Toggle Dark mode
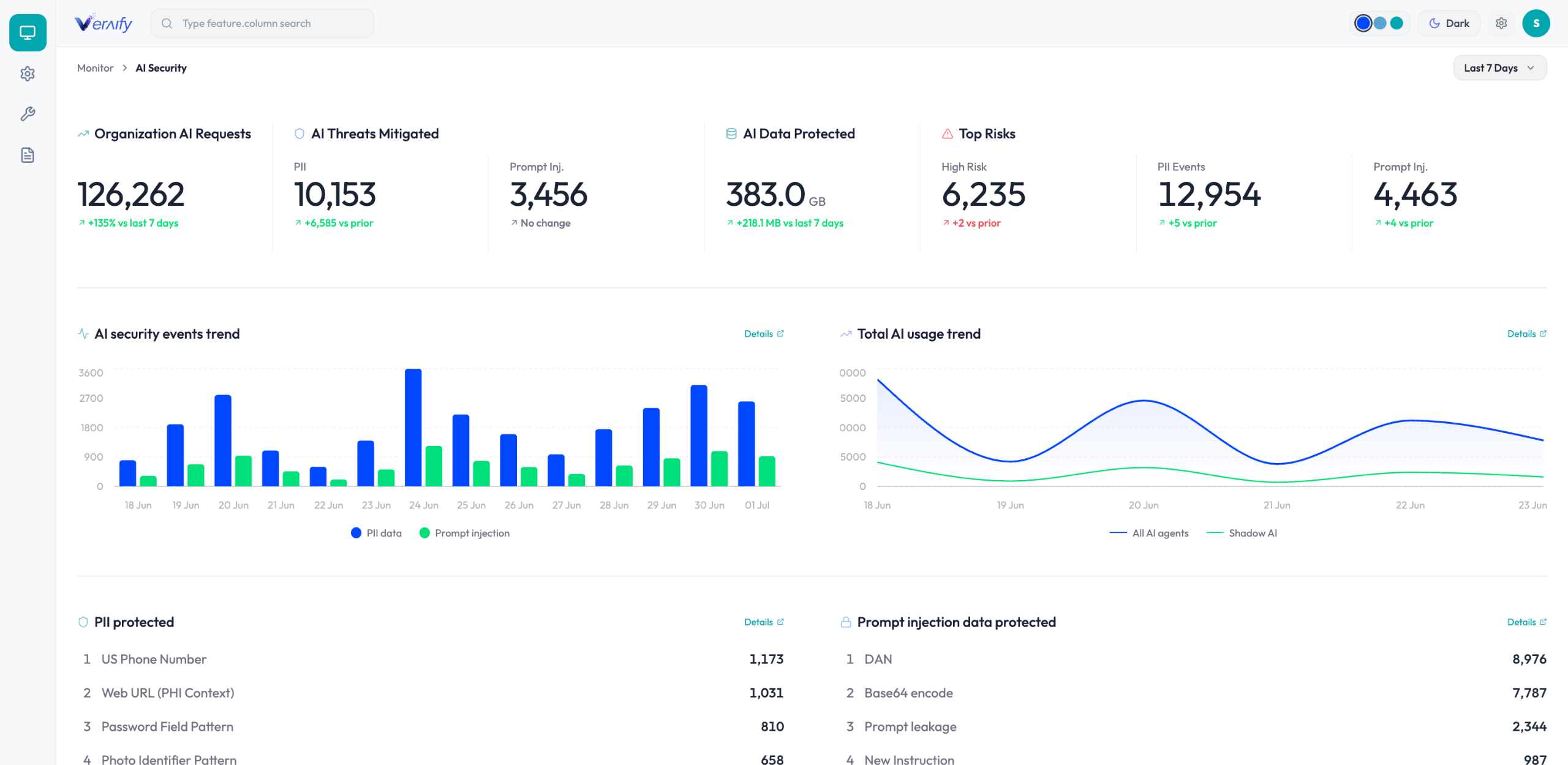 [x=1449, y=23]
